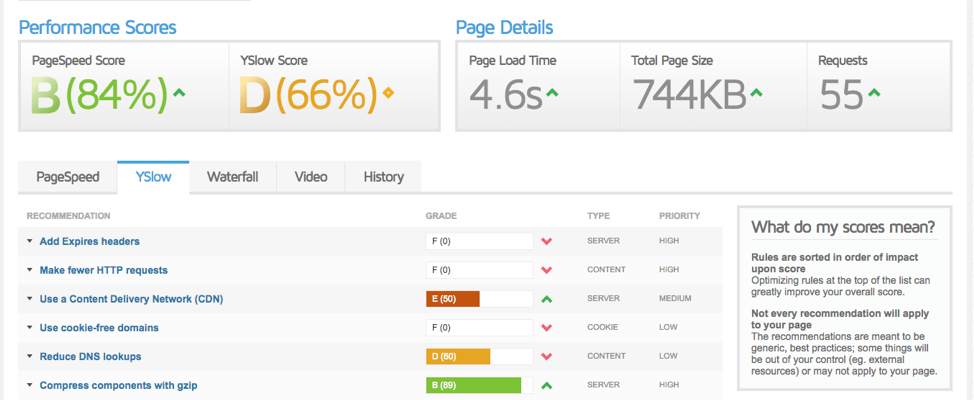
Task: Click COOKIE type in cookie-free domains row
Action: point(601,327)
